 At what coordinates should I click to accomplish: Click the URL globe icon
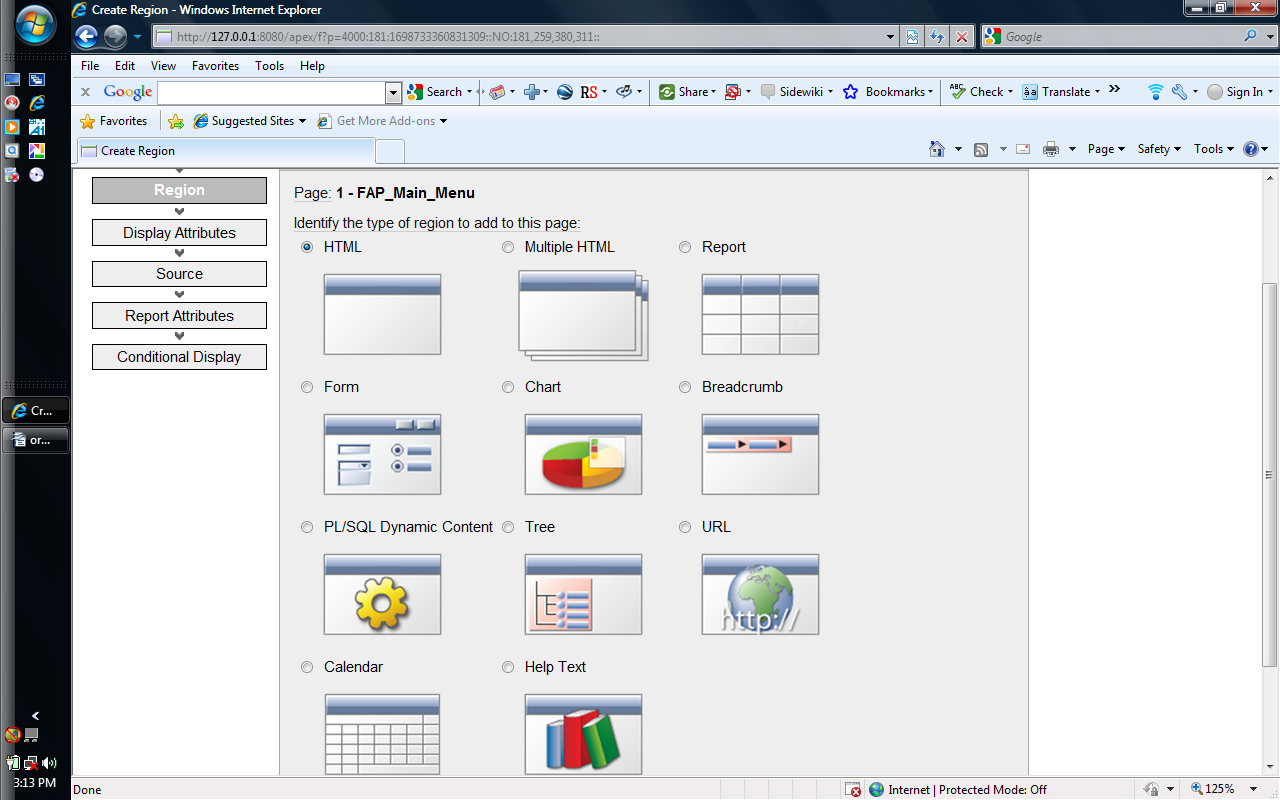coord(760,595)
